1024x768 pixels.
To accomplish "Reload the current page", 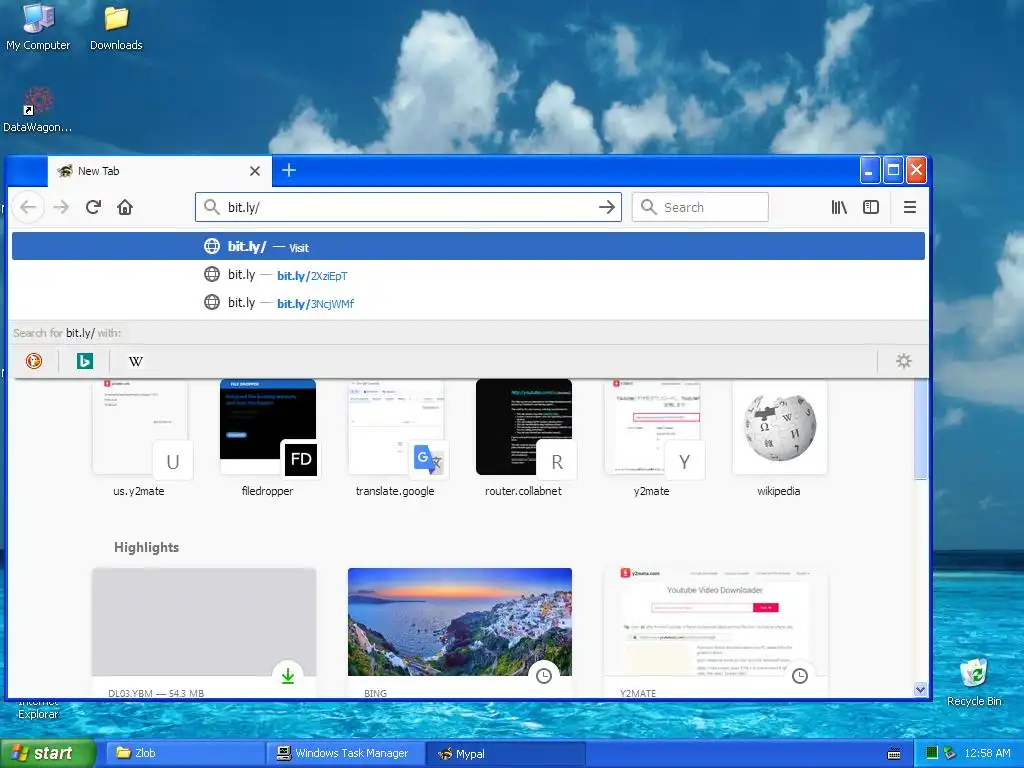I will pyautogui.click(x=93, y=207).
